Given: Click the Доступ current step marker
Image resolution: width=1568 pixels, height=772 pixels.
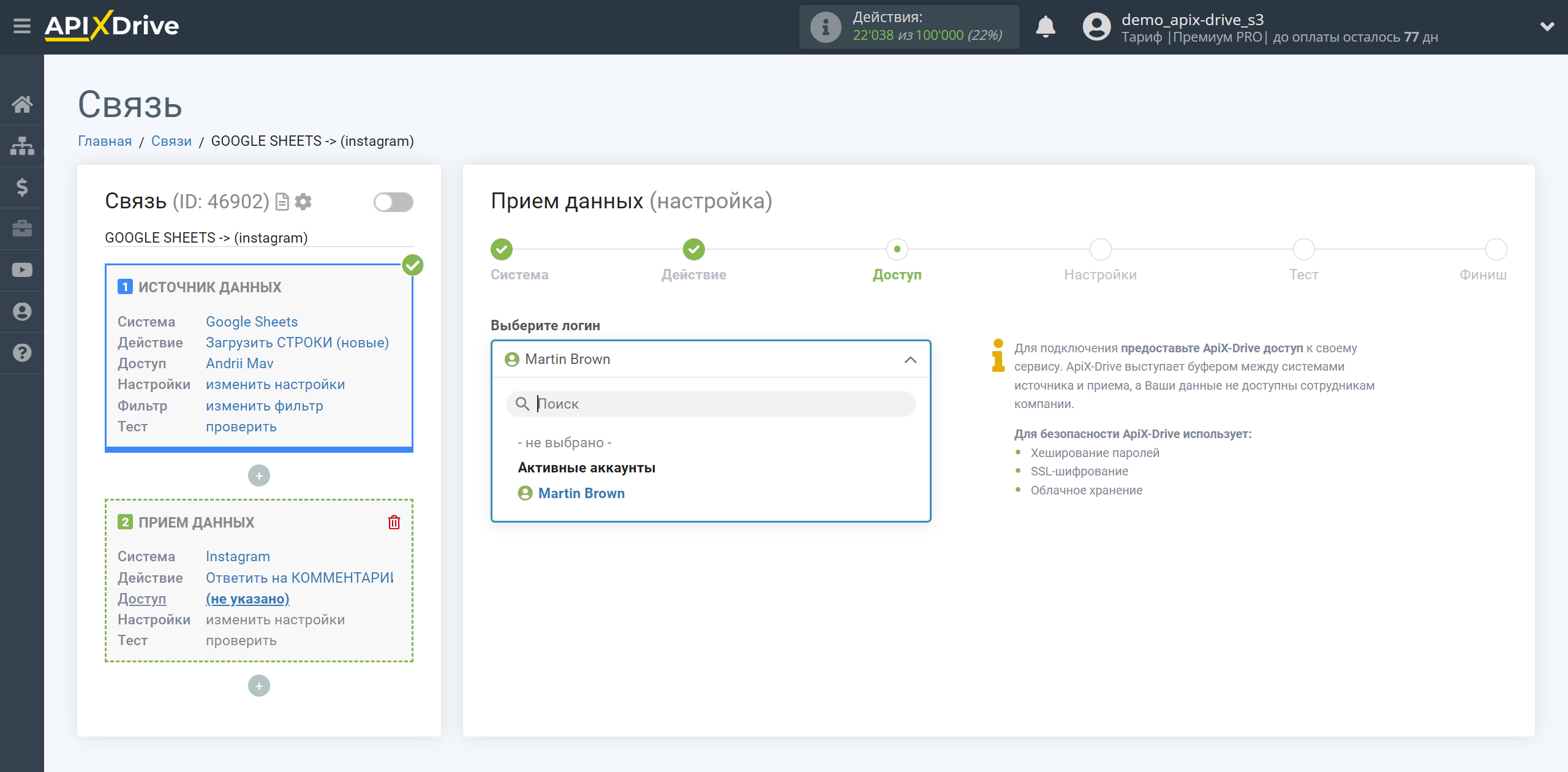Looking at the screenshot, I should click(897, 249).
